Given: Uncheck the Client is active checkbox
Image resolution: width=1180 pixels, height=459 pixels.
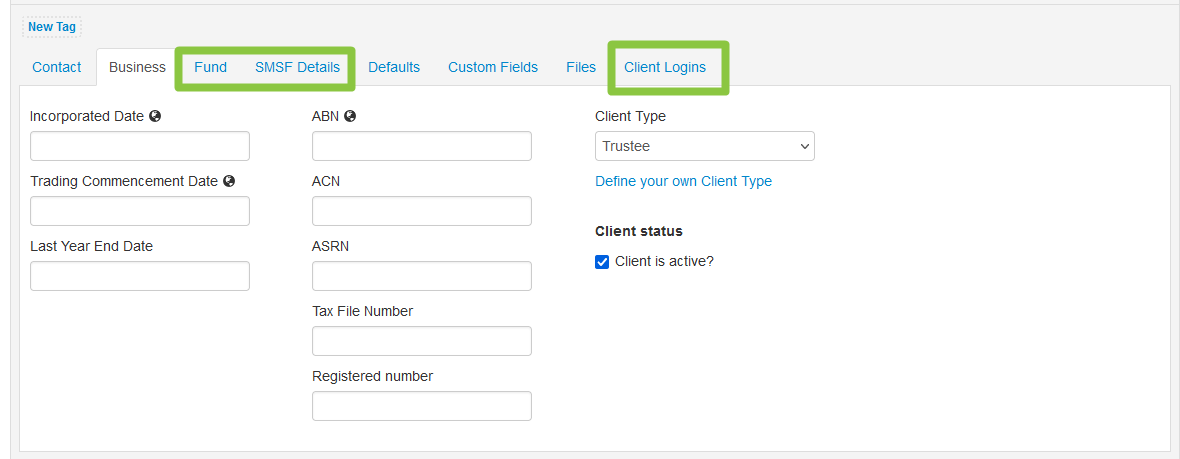Looking at the screenshot, I should (x=602, y=262).
